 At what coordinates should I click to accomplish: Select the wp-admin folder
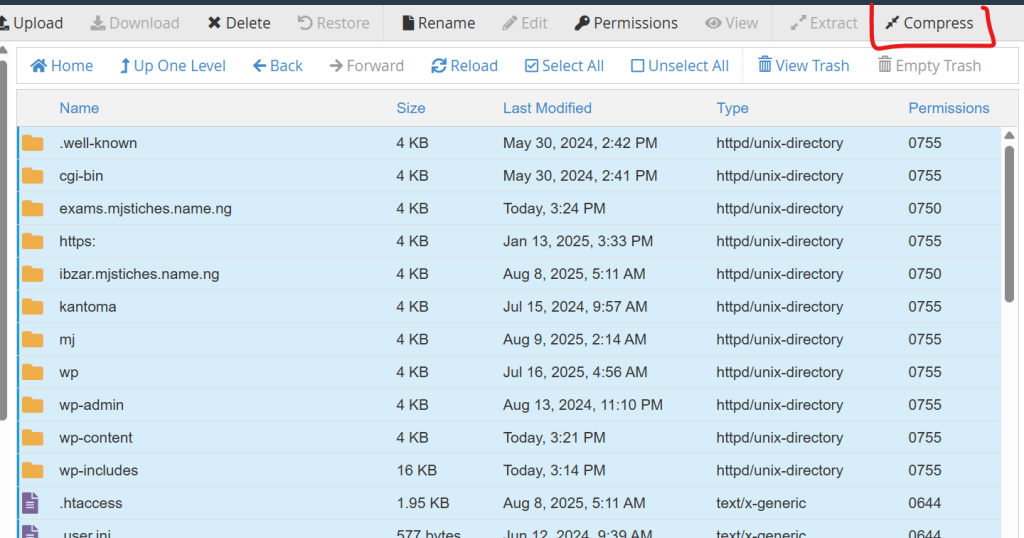tap(91, 405)
